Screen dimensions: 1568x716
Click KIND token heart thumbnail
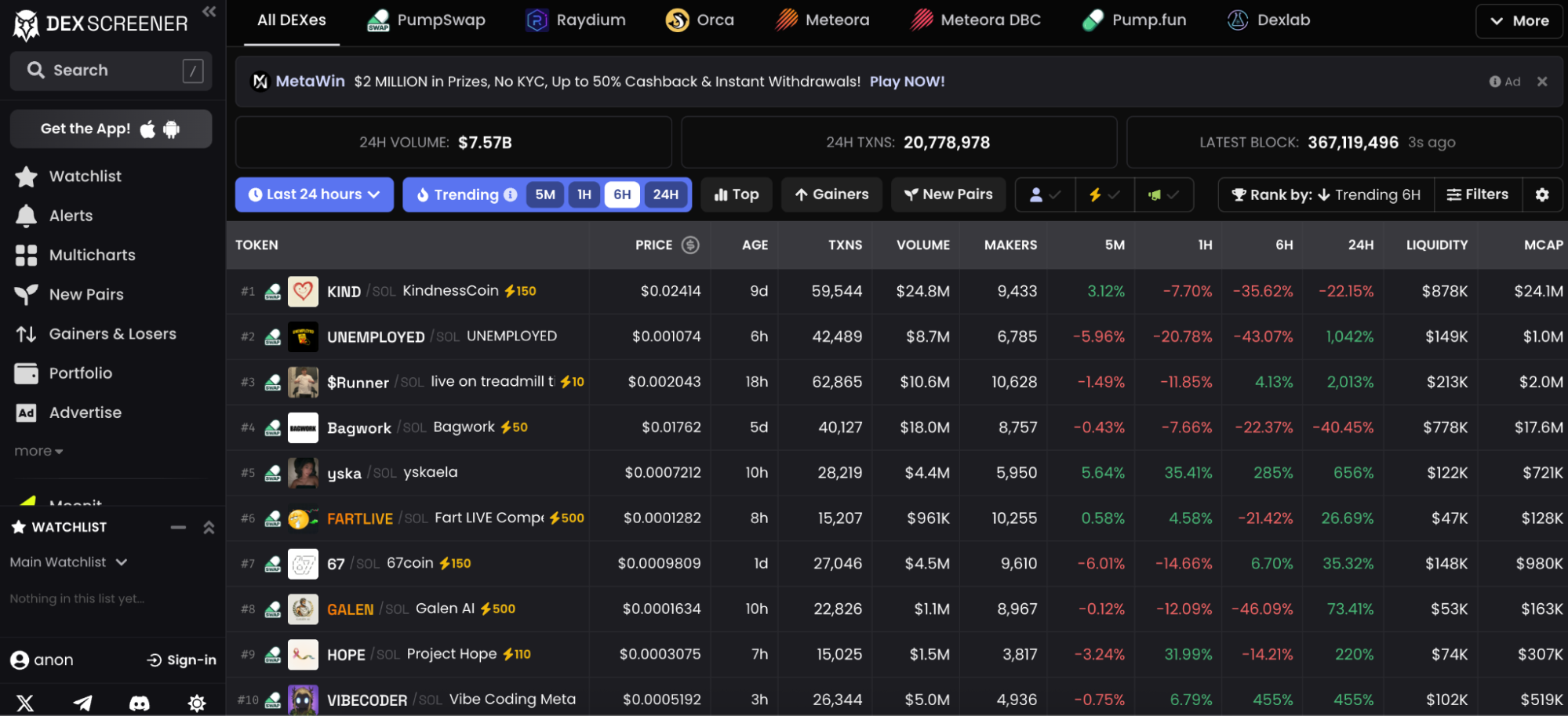[x=303, y=292]
